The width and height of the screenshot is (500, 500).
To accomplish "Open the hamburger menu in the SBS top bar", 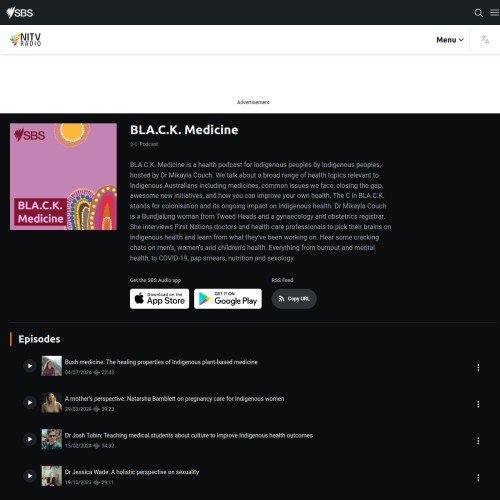I will 495,13.
